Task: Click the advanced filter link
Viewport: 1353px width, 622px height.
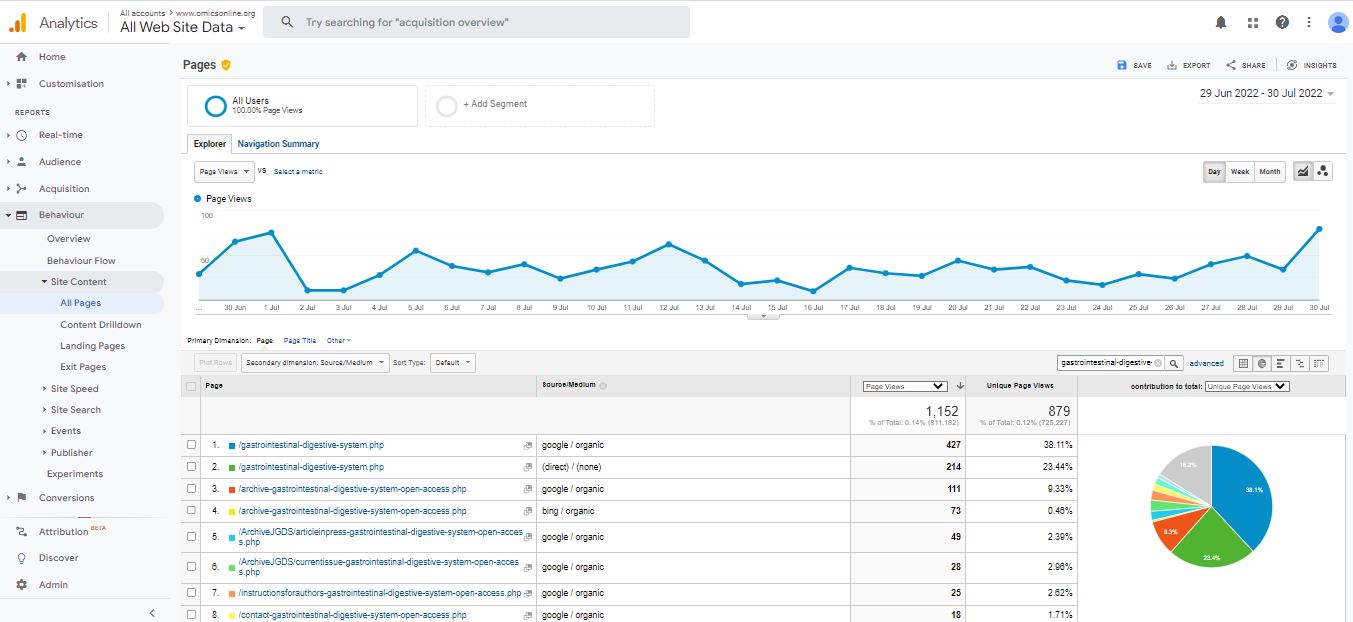Action: coord(1206,364)
